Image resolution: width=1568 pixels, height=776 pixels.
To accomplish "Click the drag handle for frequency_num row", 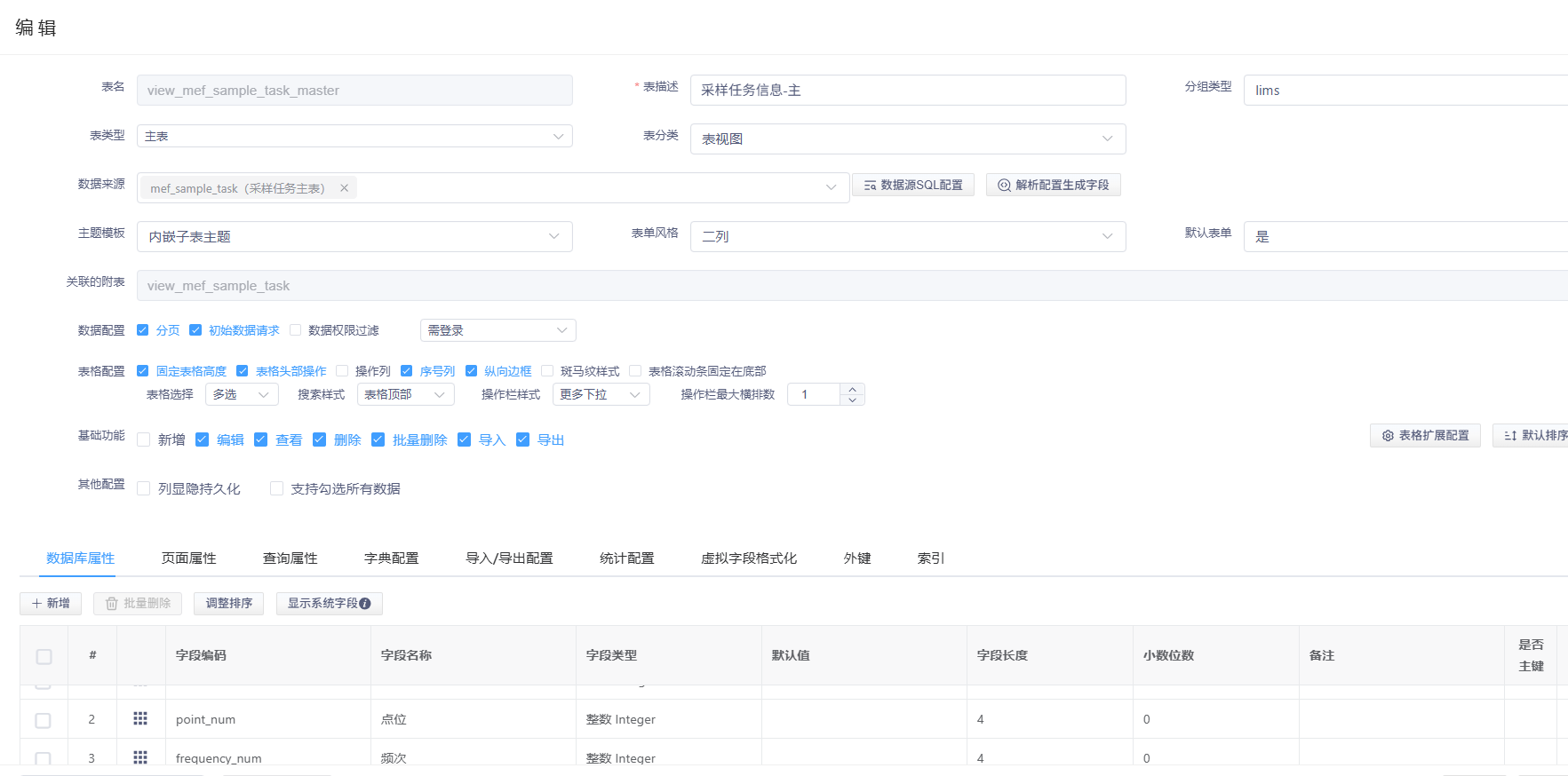I will [x=140, y=757].
